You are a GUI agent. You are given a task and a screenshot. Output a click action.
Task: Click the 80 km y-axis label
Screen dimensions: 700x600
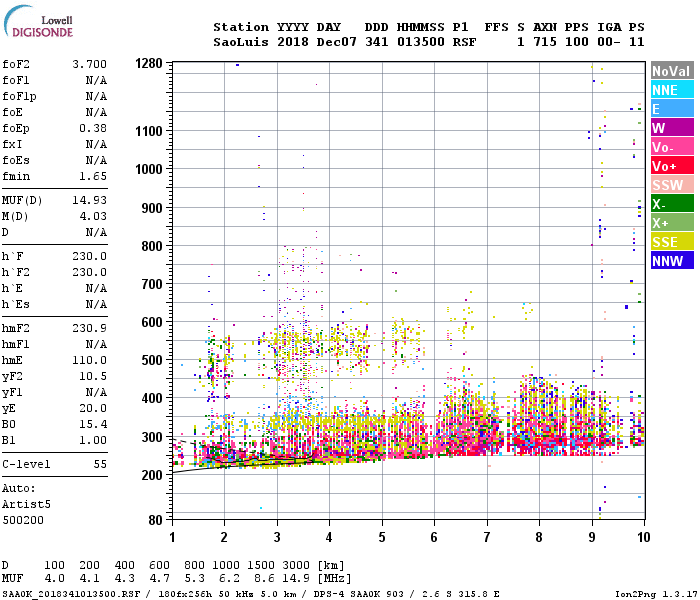coord(155,520)
